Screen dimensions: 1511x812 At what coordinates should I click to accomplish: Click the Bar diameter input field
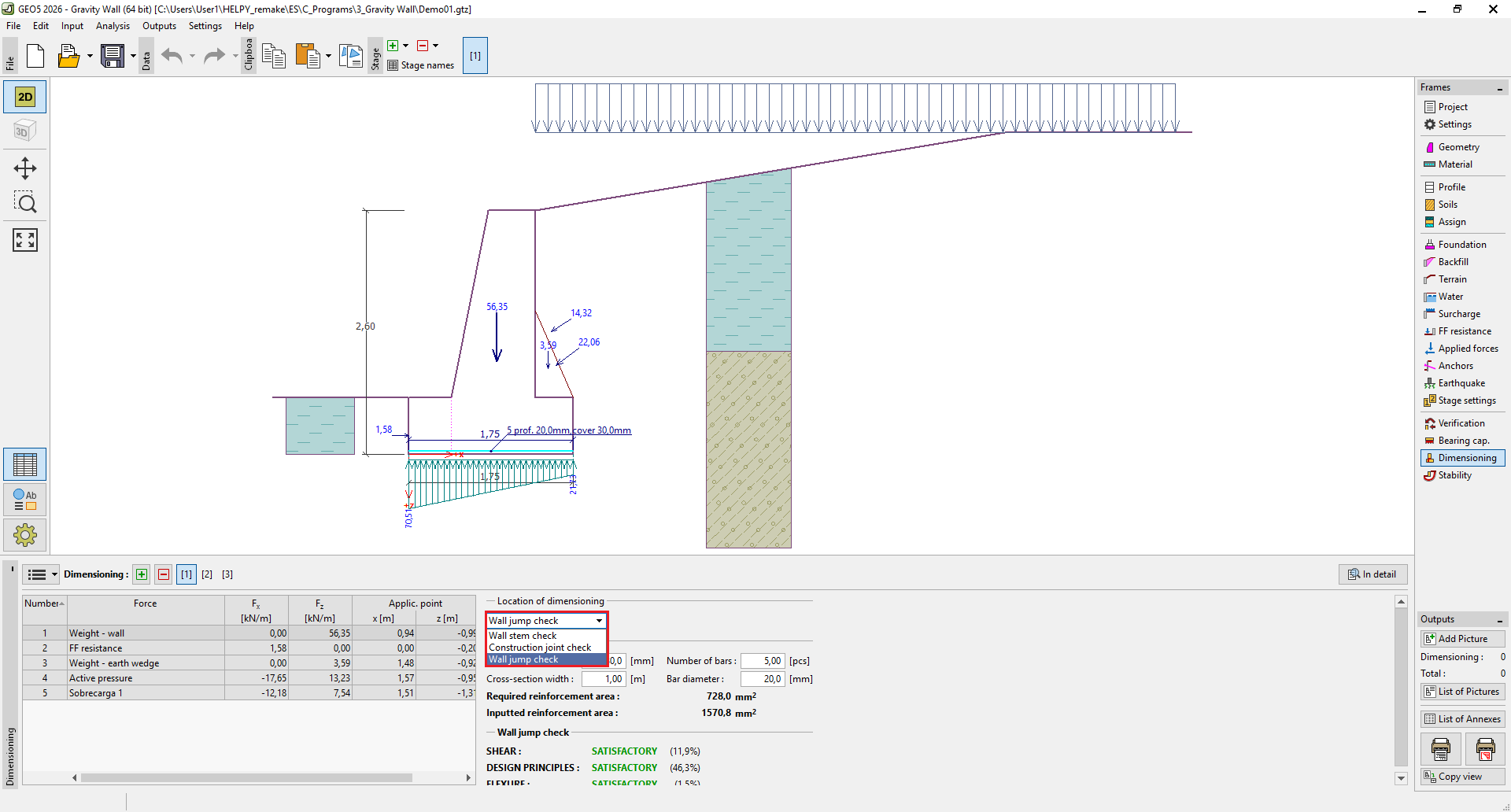[x=762, y=679]
